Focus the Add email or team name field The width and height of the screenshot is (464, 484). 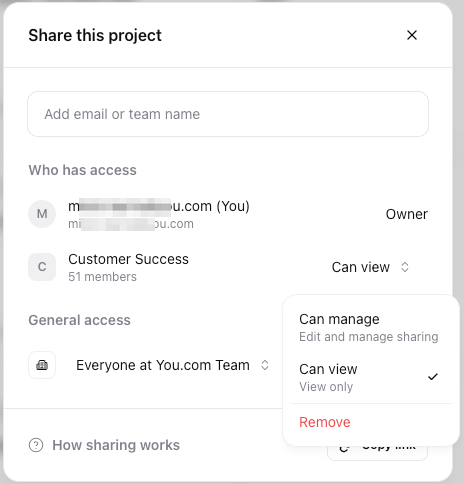point(228,114)
